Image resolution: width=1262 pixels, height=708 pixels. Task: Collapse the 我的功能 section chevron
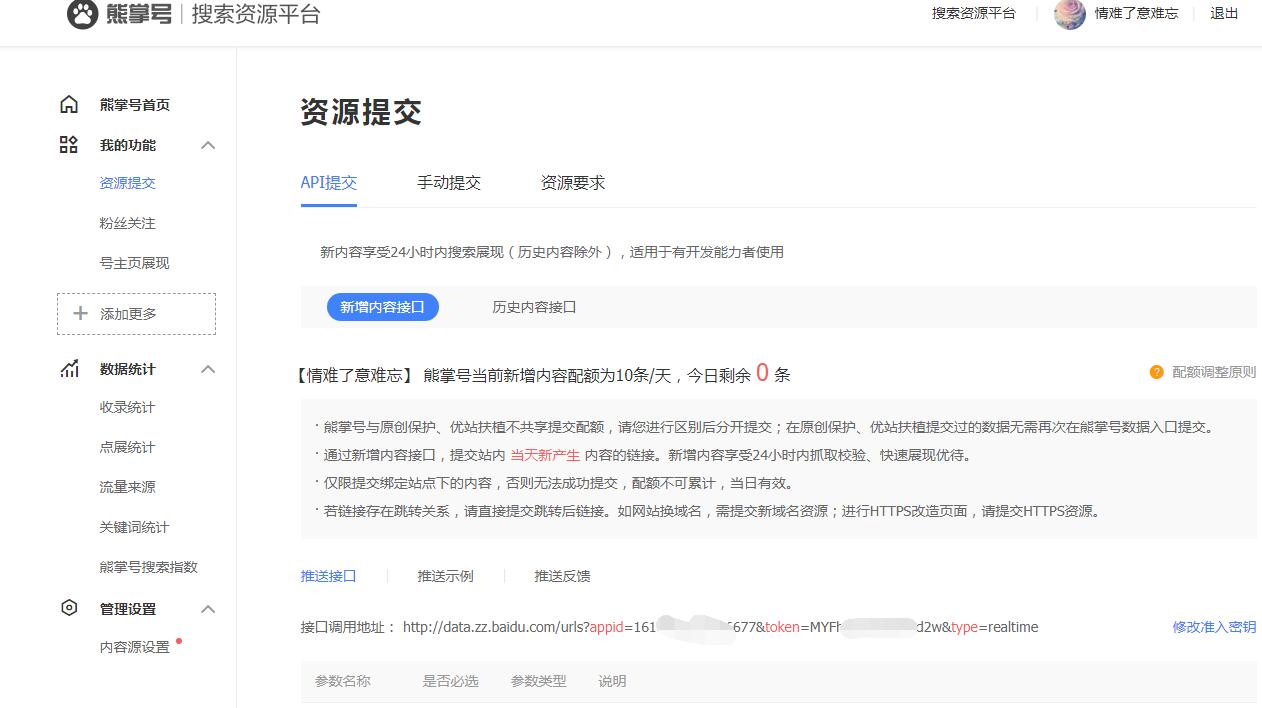click(x=208, y=145)
